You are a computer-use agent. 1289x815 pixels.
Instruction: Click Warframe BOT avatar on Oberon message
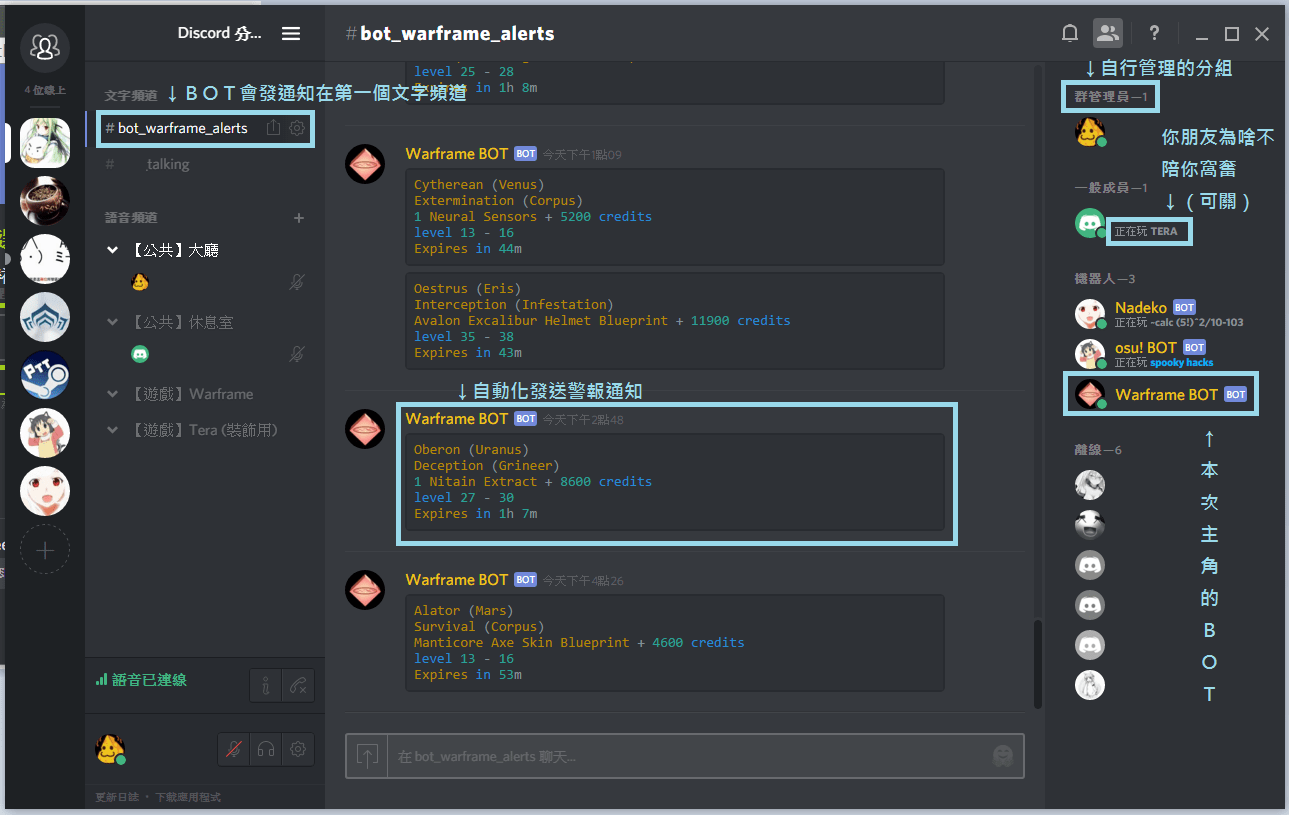[x=365, y=428]
